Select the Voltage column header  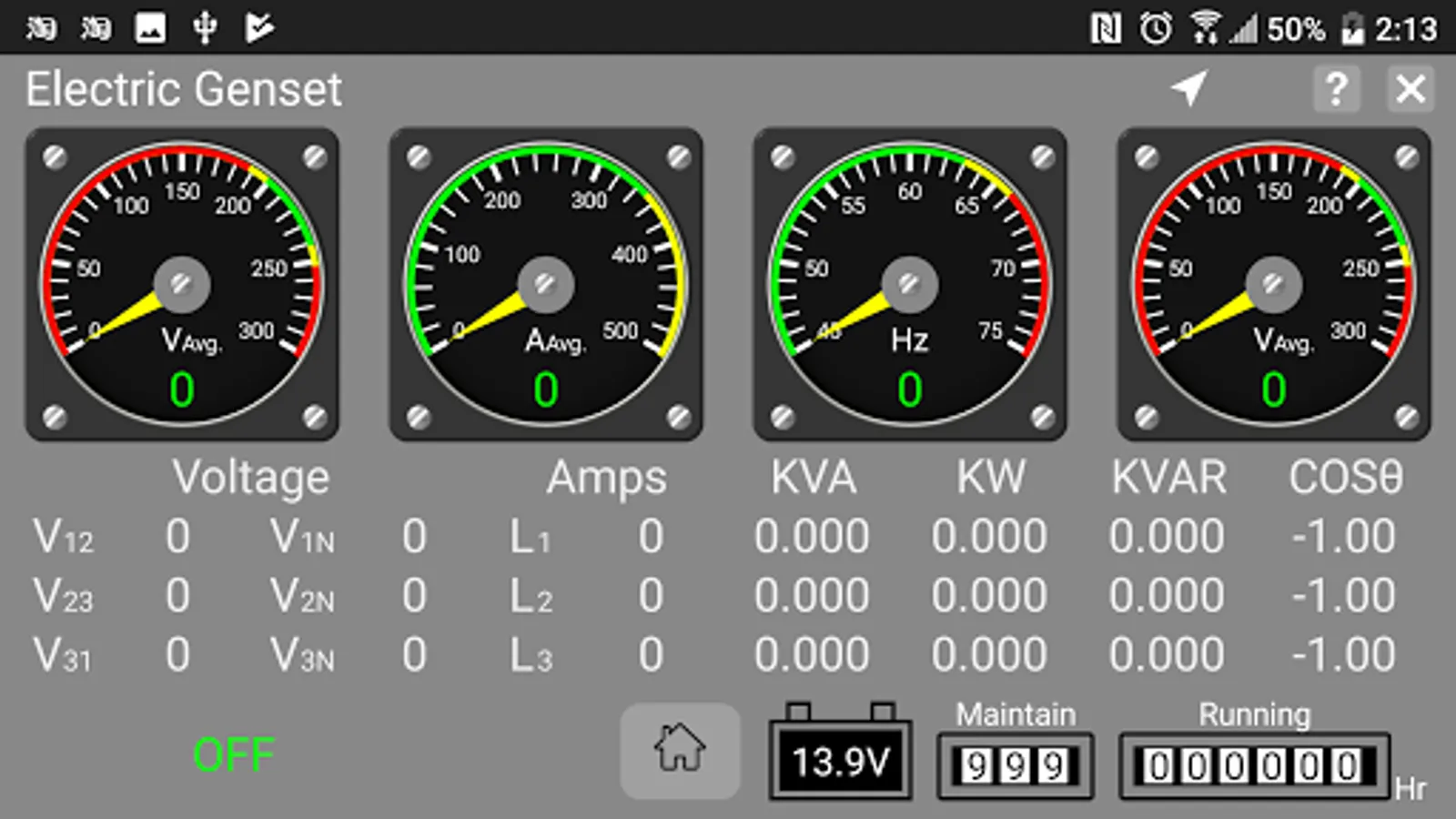251,478
